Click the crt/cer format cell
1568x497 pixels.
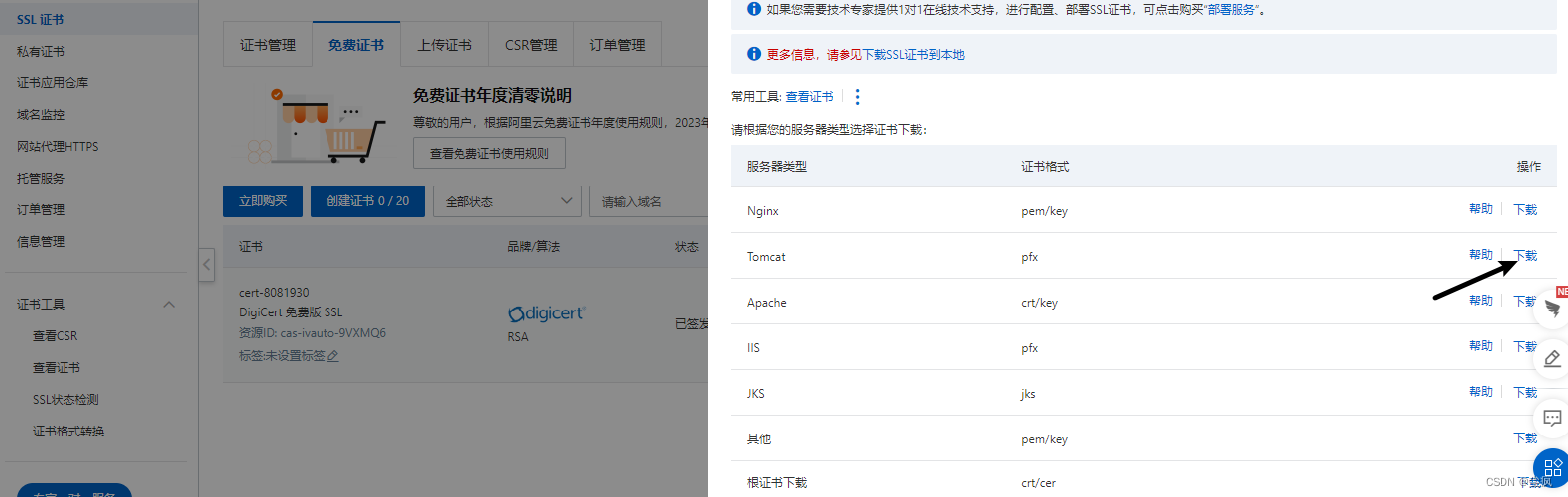pos(1038,483)
